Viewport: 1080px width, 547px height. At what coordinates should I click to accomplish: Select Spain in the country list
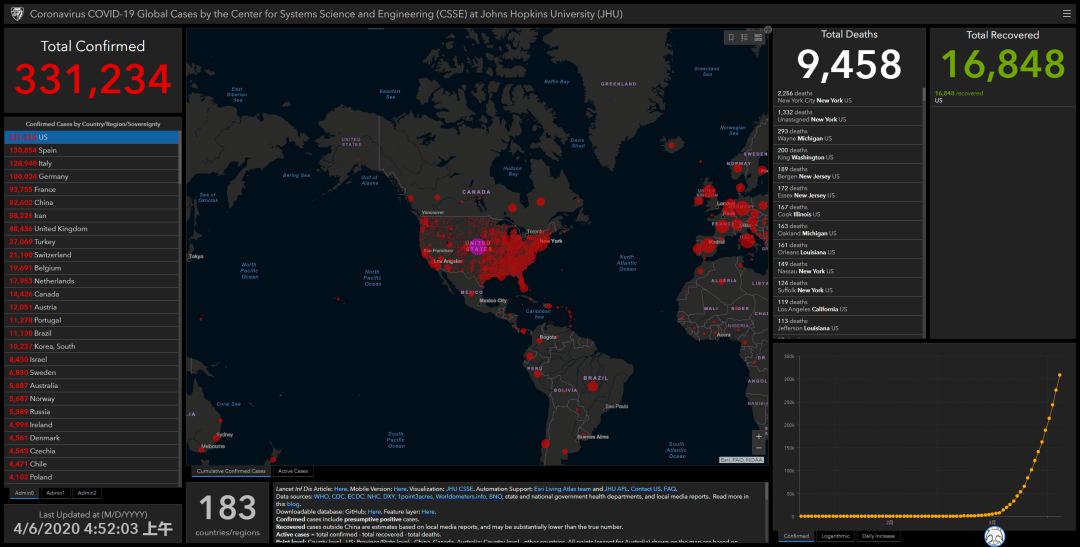92,150
